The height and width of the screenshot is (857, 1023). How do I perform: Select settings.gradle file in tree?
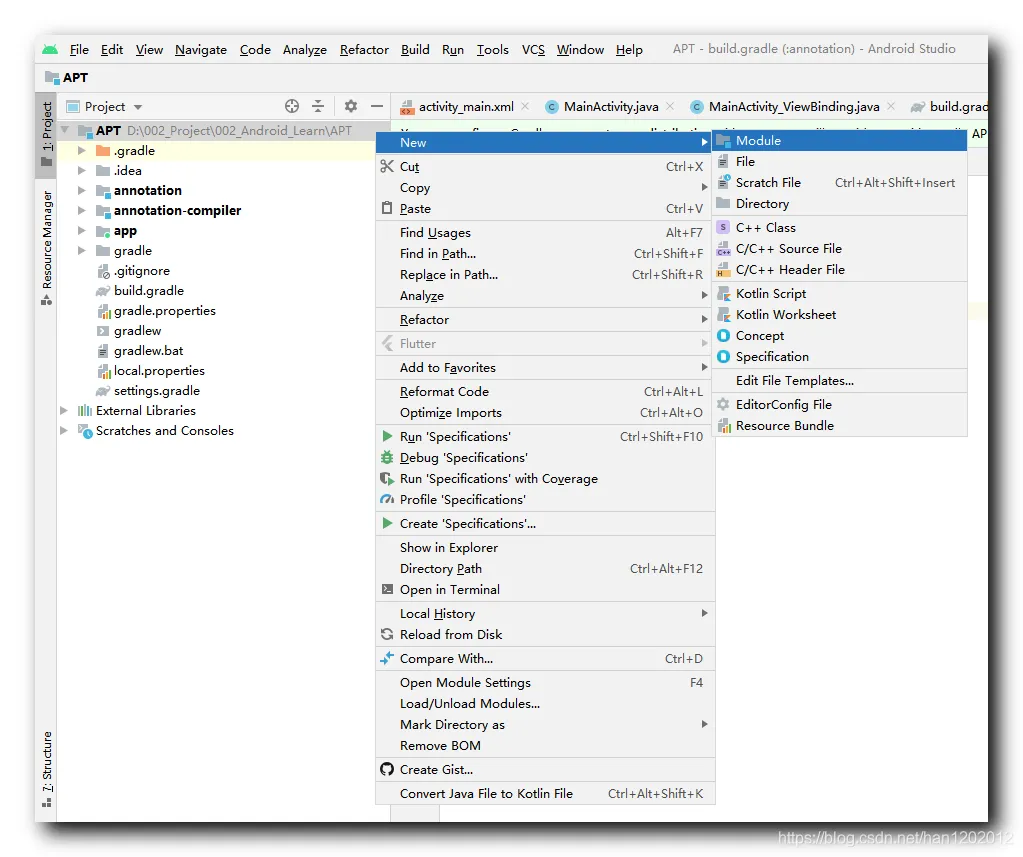[157, 391]
